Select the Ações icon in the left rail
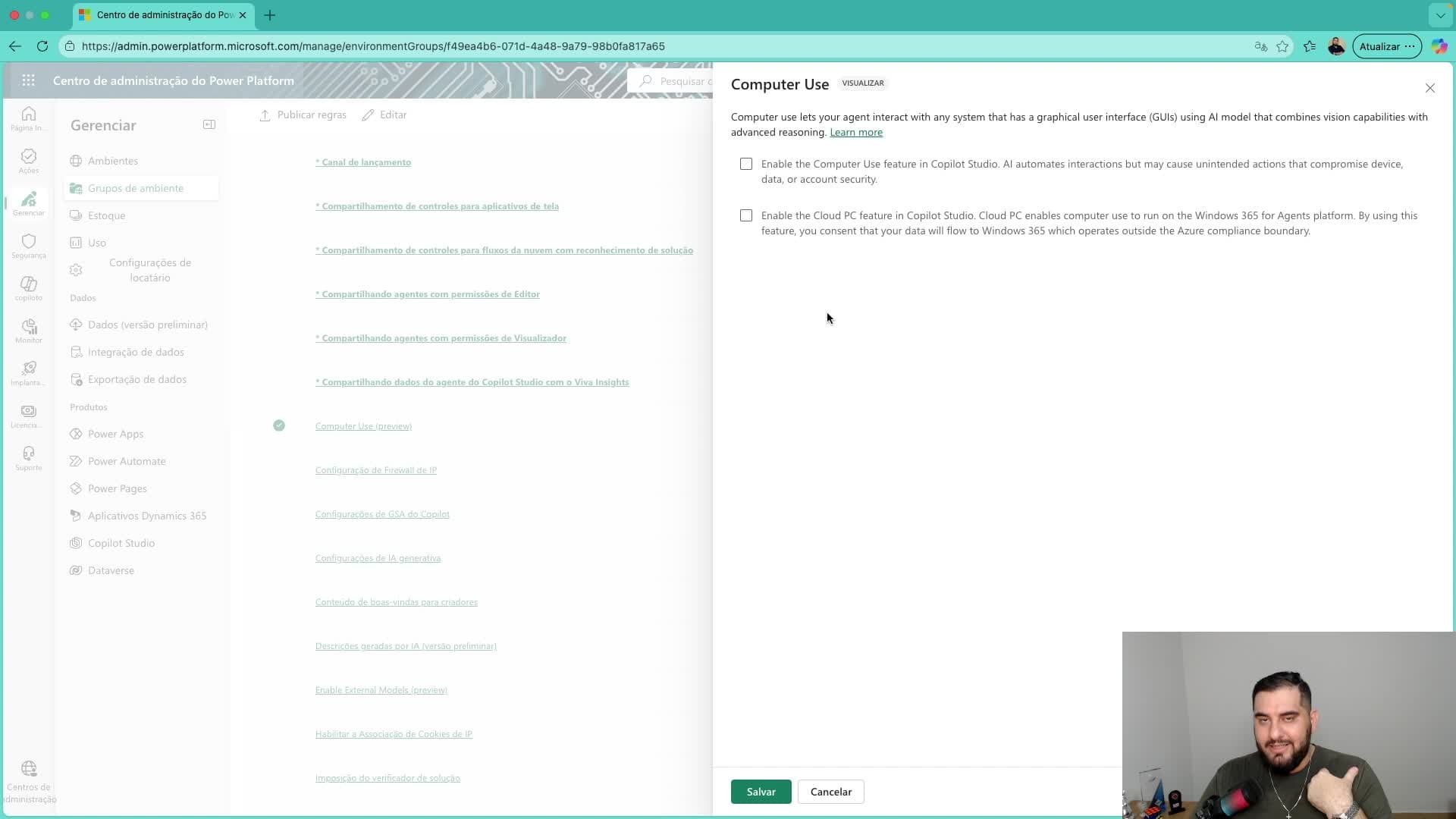The image size is (1456, 819). coord(28,159)
